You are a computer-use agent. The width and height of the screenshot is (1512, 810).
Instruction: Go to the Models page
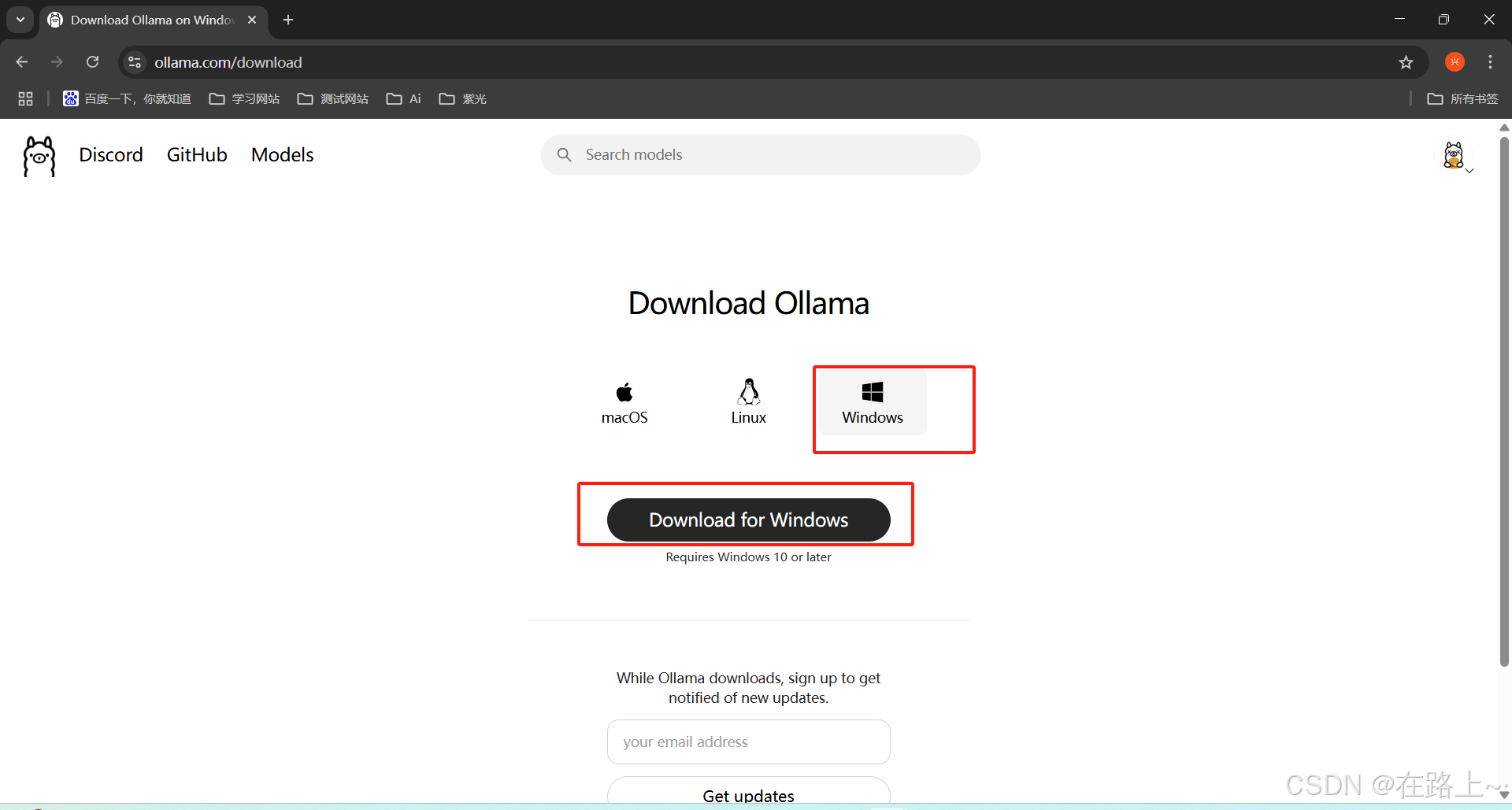point(282,155)
